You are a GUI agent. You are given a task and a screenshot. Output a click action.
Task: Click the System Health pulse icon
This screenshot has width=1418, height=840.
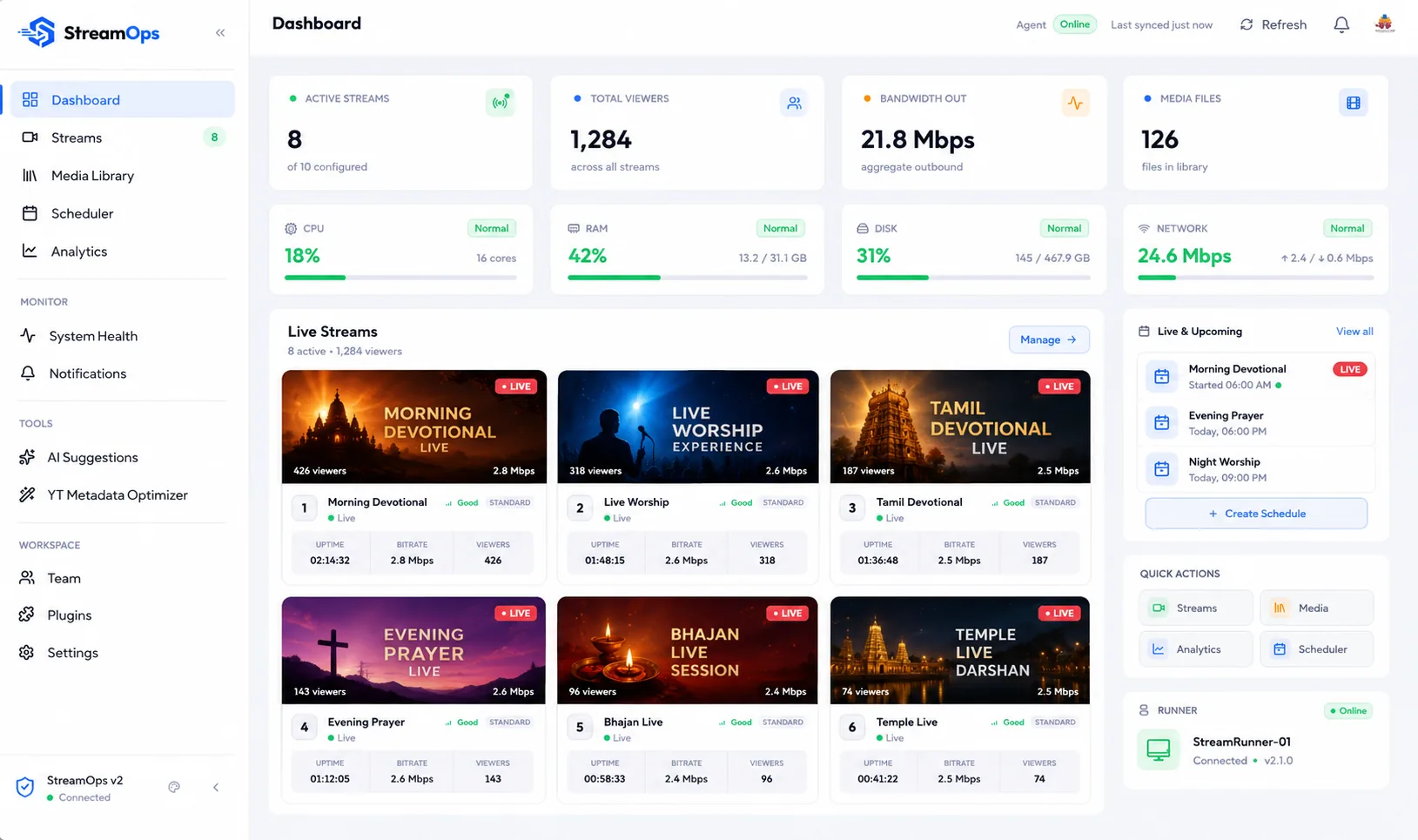coord(28,335)
